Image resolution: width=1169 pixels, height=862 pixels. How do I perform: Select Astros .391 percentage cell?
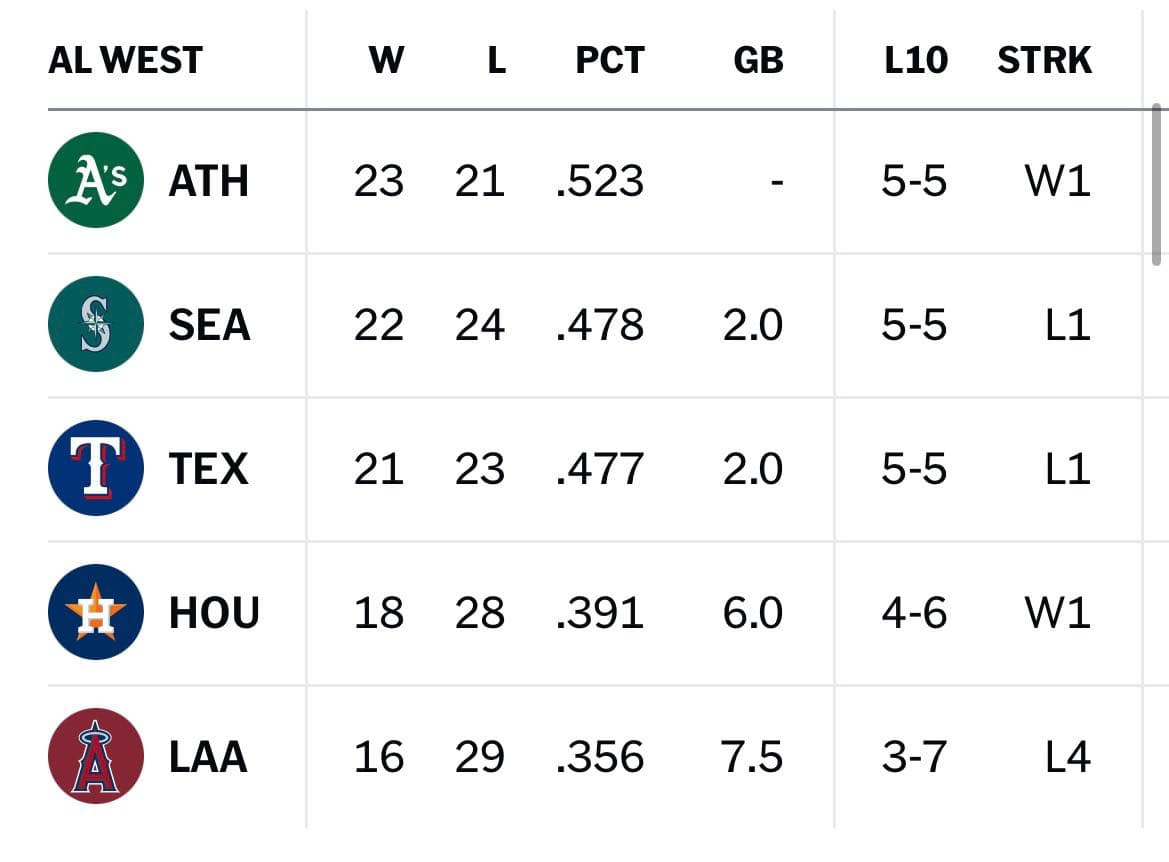pos(600,613)
